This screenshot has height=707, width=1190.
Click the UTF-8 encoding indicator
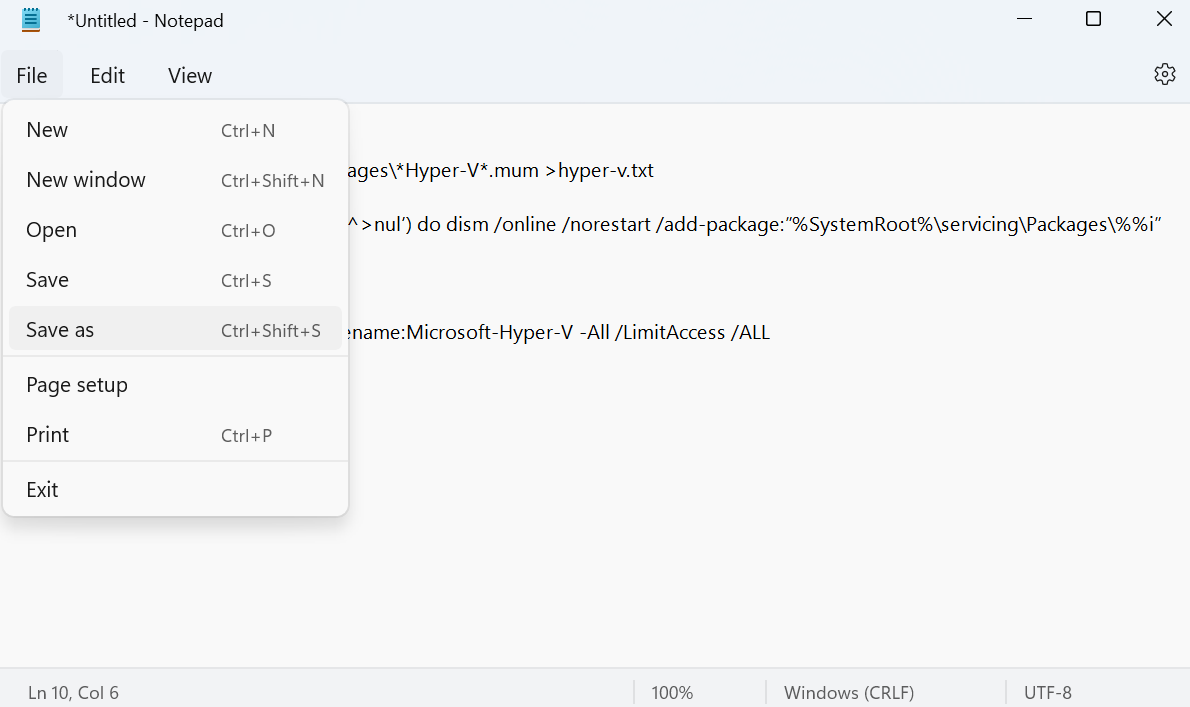tap(1047, 693)
